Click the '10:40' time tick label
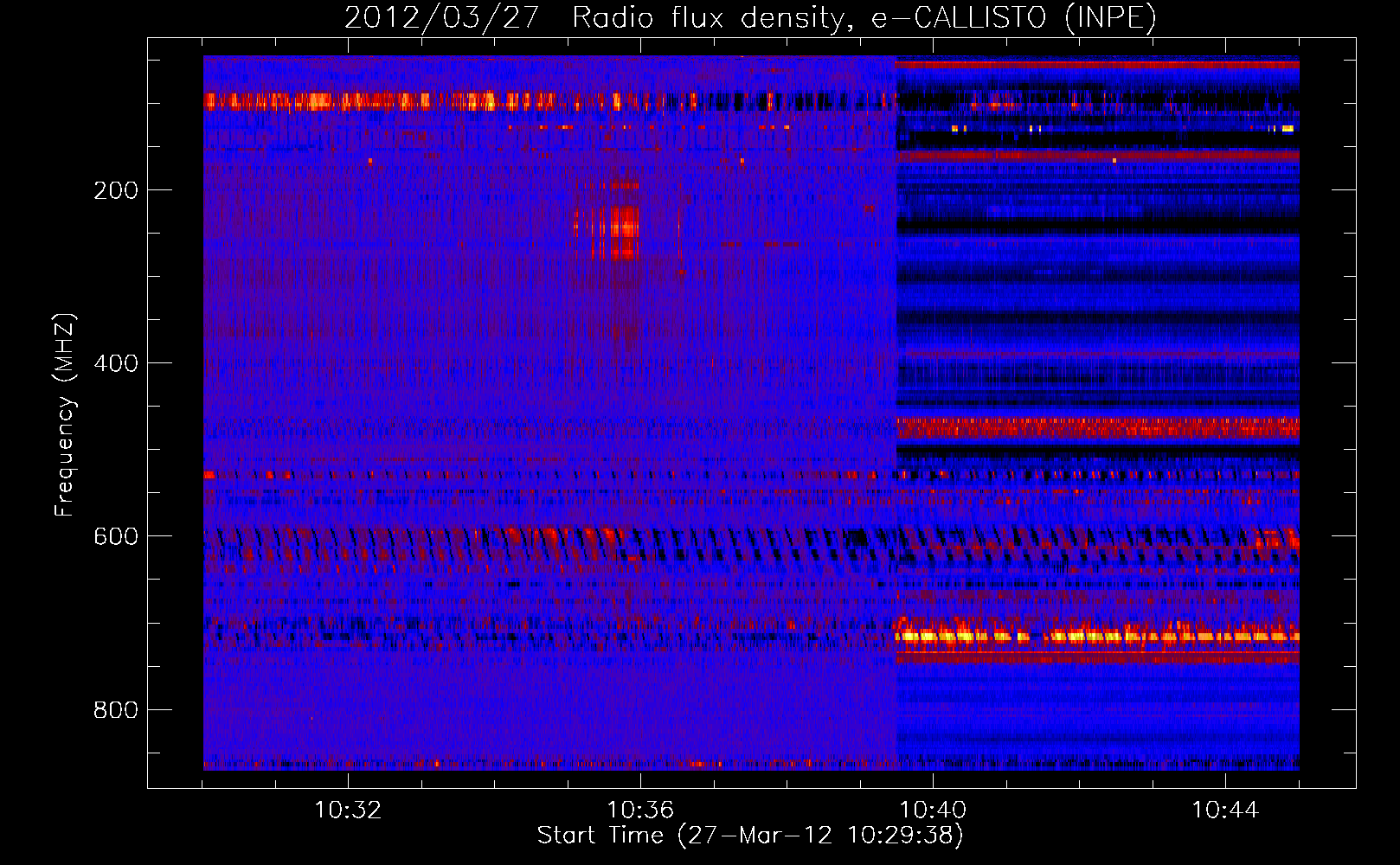1400x865 pixels. click(933, 810)
